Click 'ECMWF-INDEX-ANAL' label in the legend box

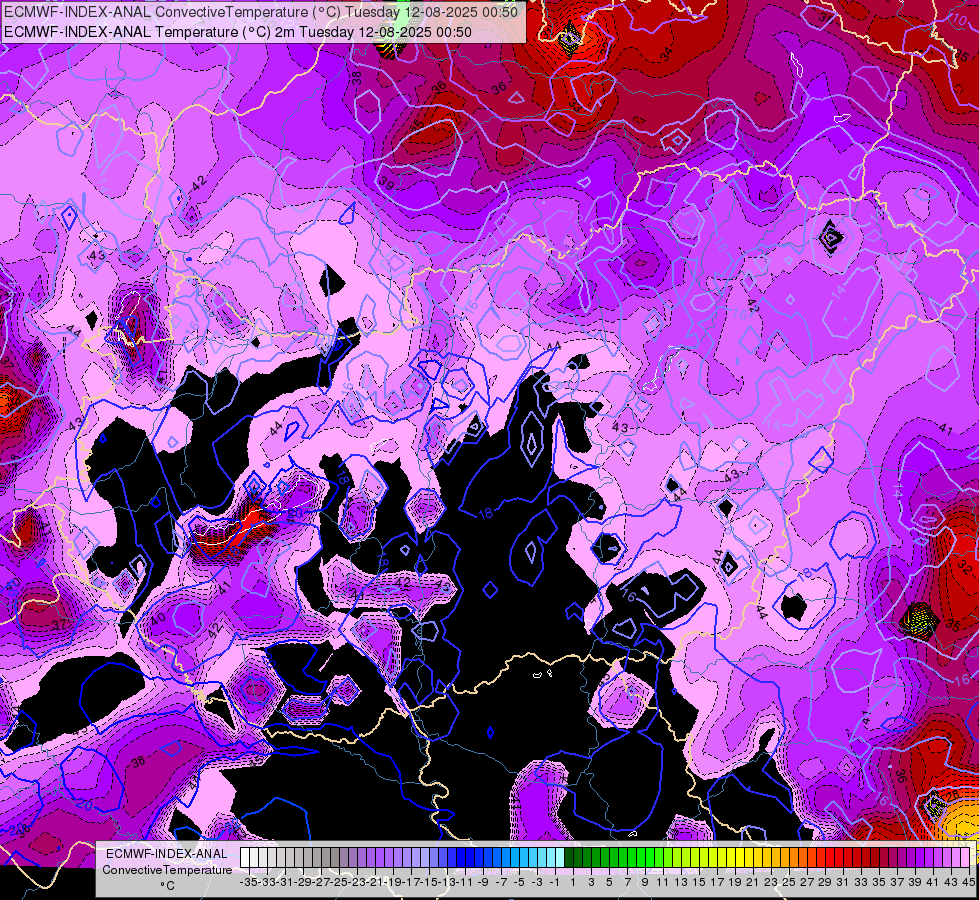167,854
